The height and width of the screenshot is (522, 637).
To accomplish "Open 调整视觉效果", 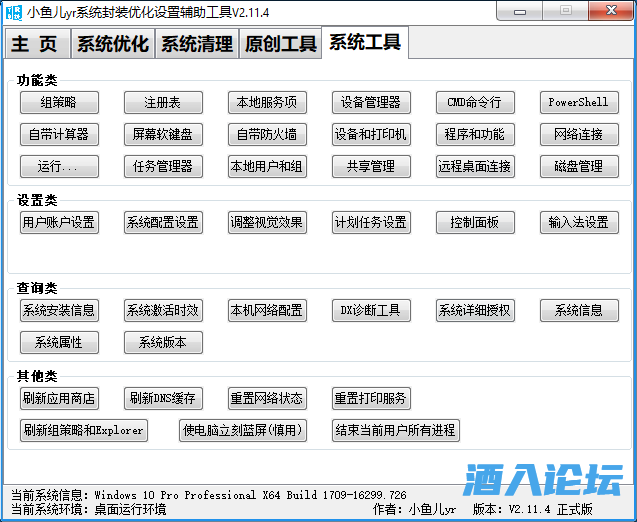I will (267, 223).
